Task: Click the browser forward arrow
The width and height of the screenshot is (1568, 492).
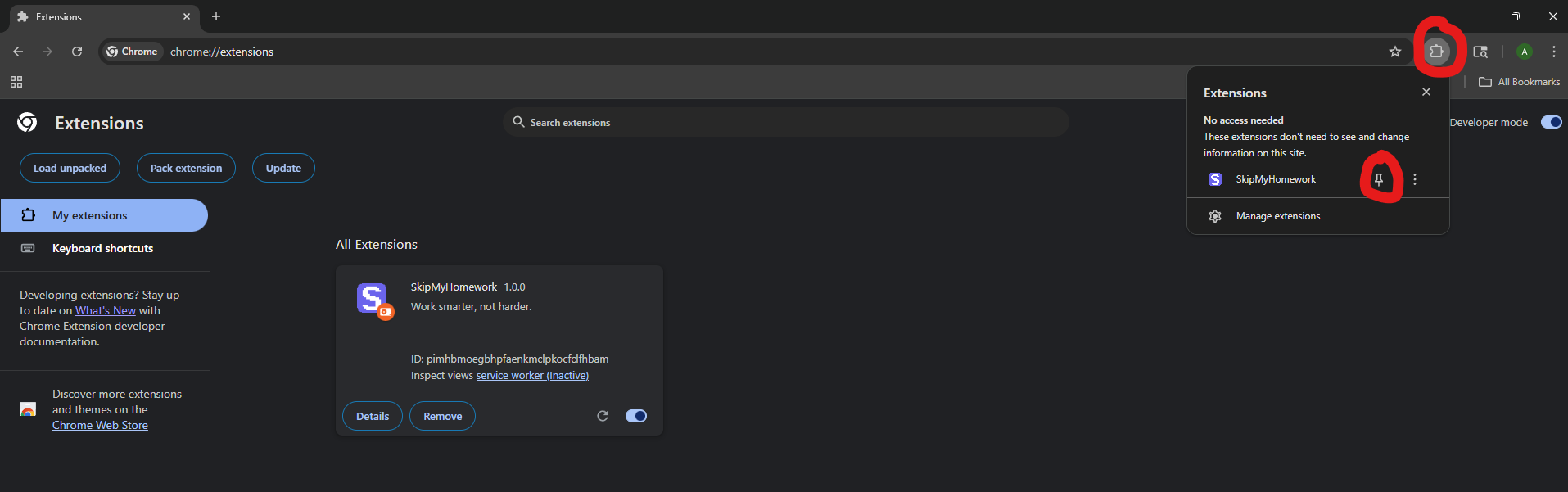Action: (x=47, y=52)
